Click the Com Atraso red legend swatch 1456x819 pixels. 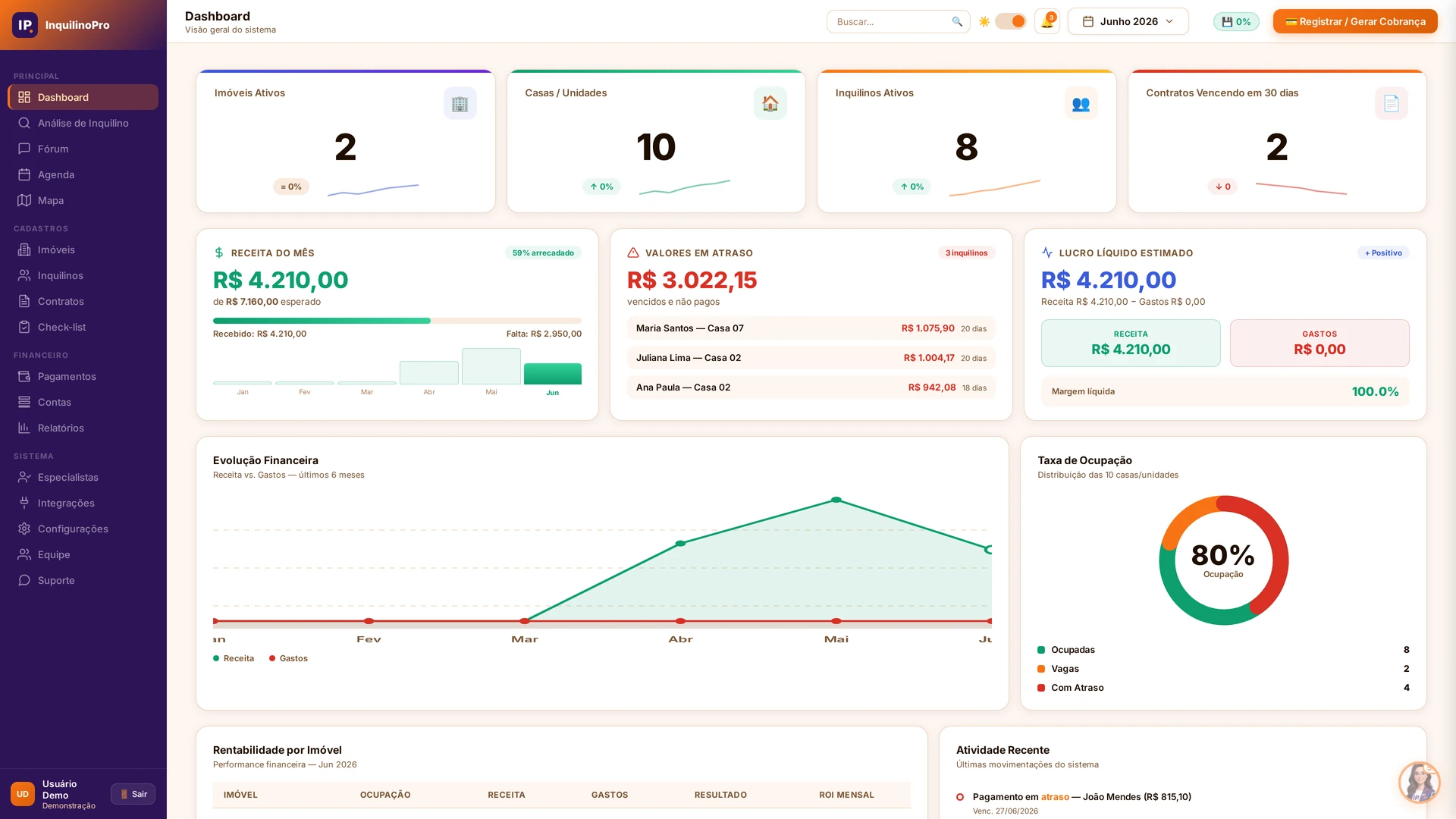pyautogui.click(x=1041, y=688)
